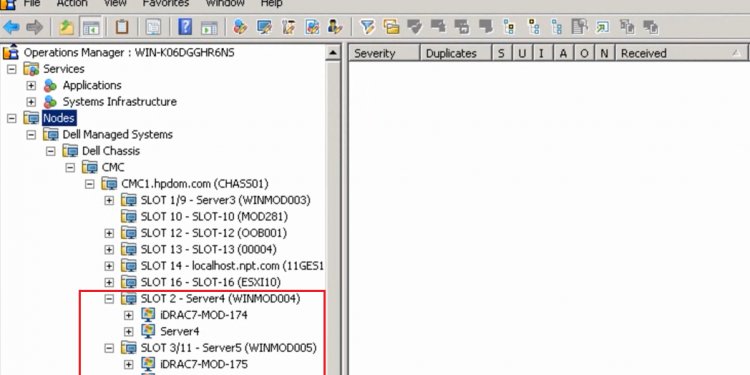Click the filter funnel toolbar icon
Viewport: 750px width, 375px height.
pyautogui.click(x=367, y=27)
